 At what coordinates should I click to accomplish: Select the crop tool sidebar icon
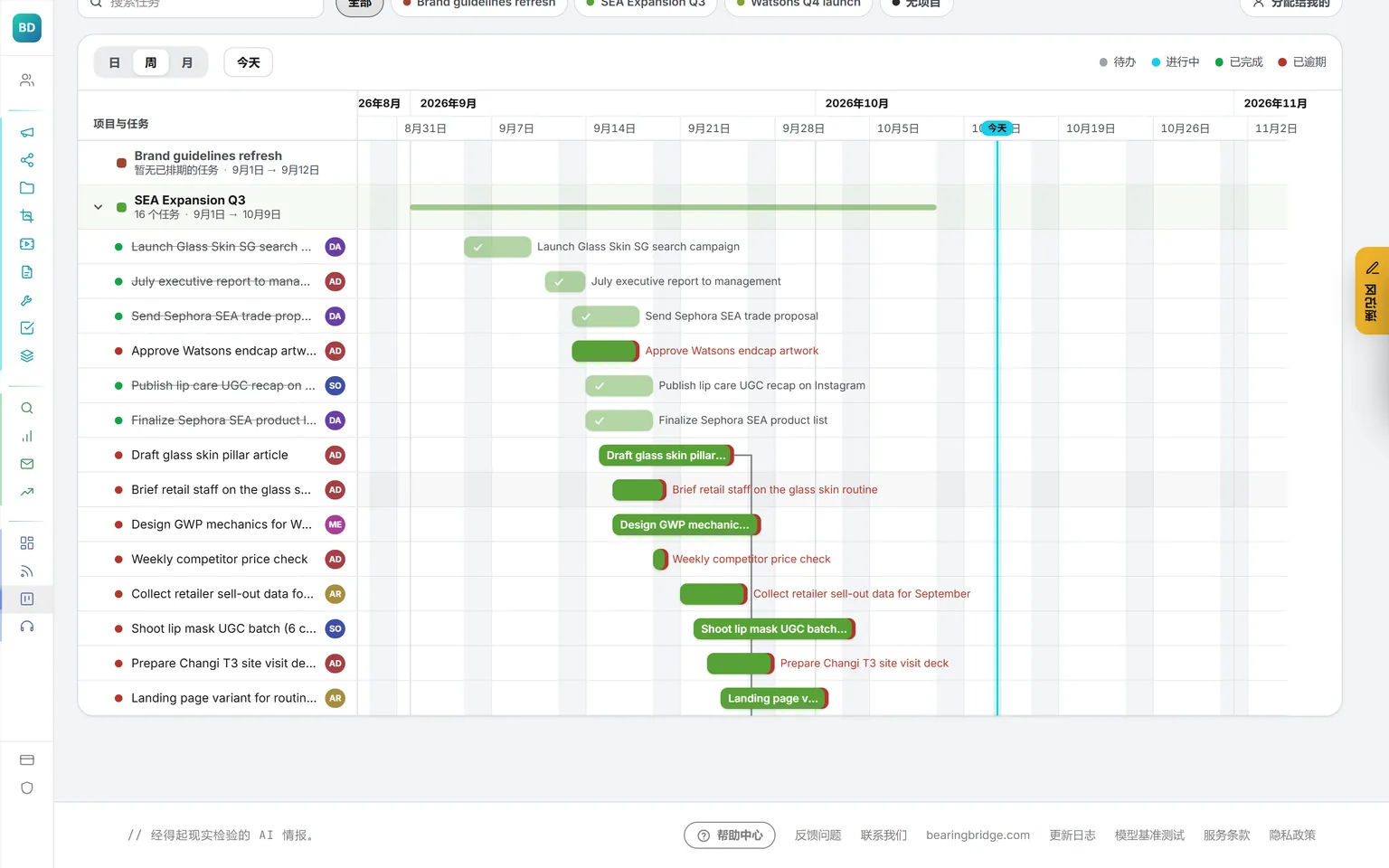tap(27, 216)
